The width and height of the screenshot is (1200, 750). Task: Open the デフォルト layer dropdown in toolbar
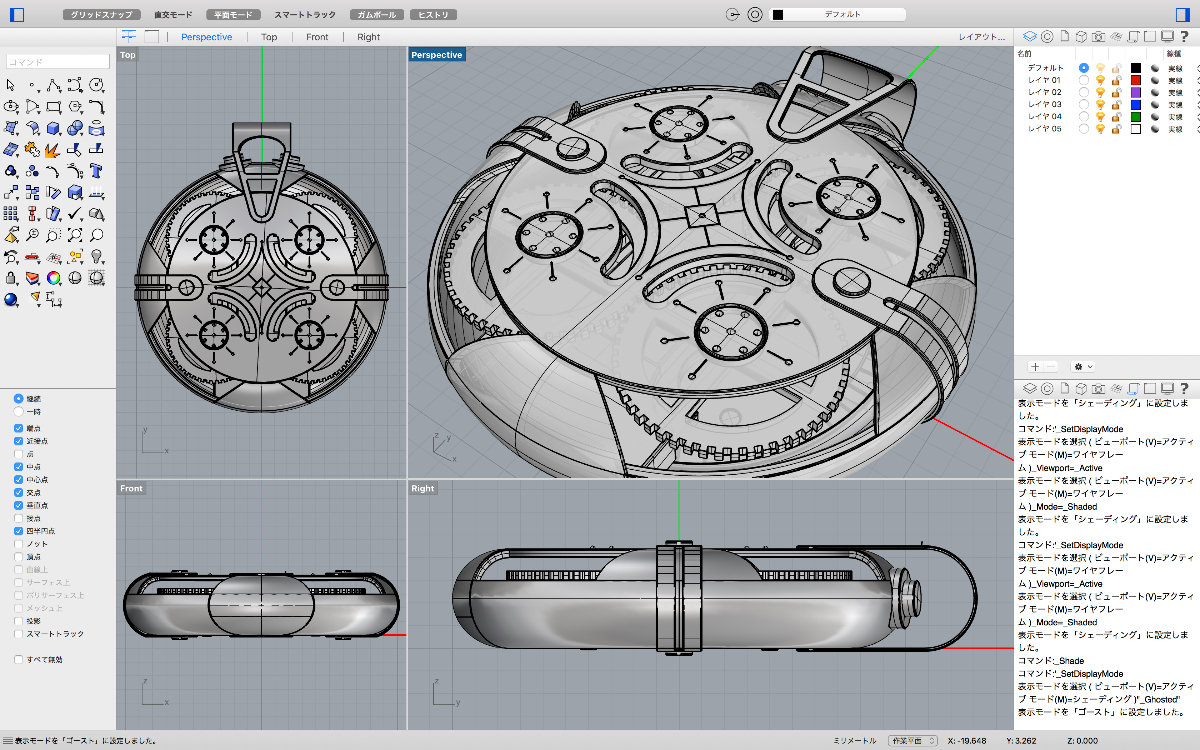838,15
